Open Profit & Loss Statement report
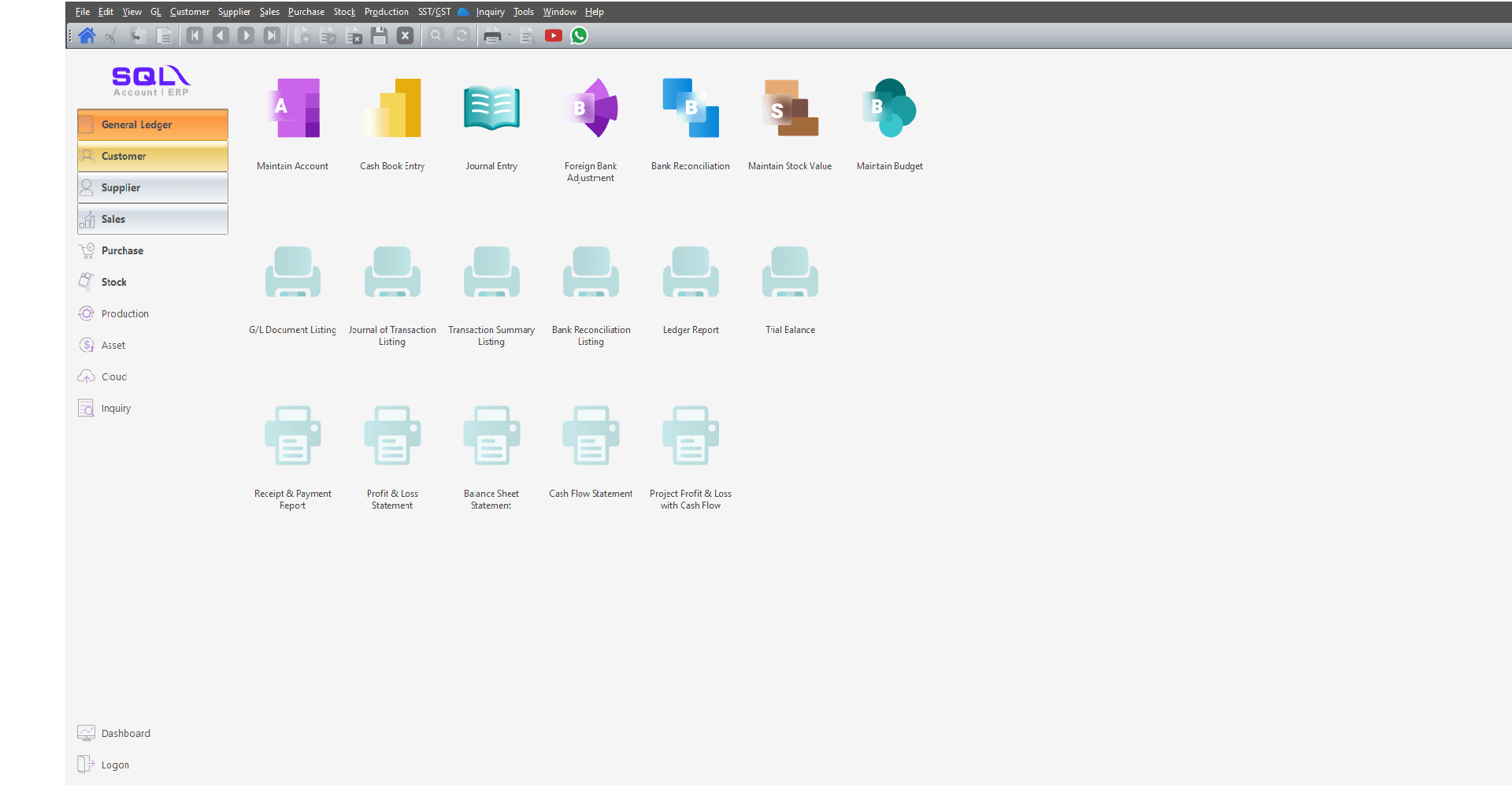 pos(392,438)
